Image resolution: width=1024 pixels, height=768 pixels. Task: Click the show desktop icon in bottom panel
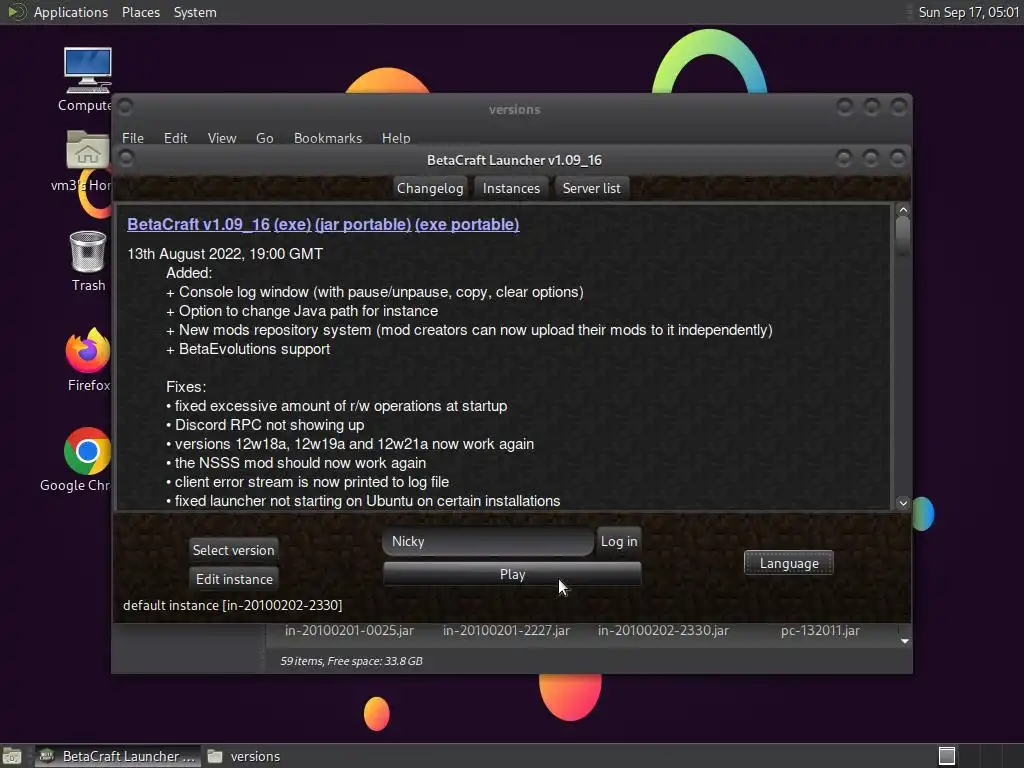(x=12, y=756)
